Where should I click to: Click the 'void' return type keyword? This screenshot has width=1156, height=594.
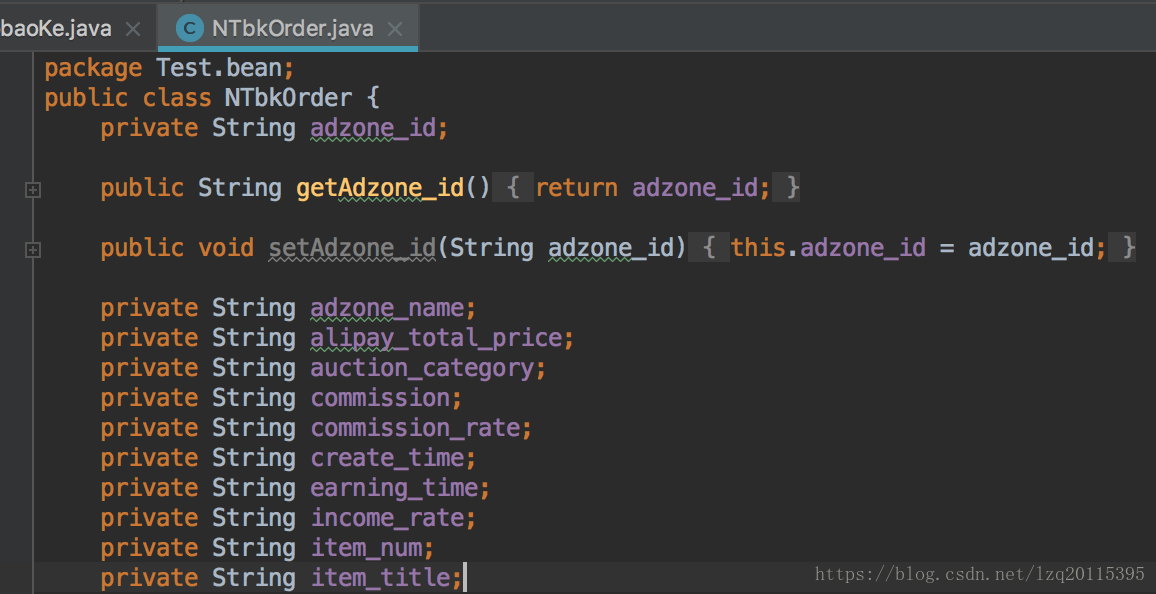pos(226,248)
